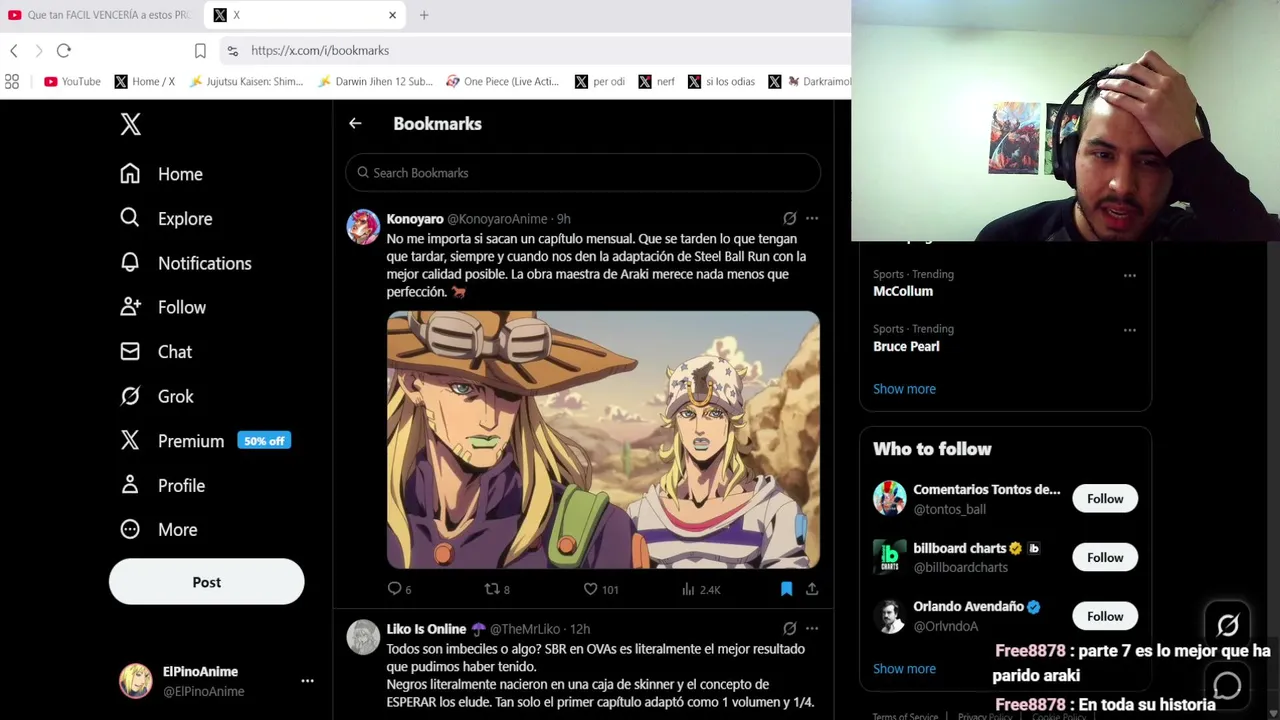Show more Who to follow suggestions
The height and width of the screenshot is (720, 1280).
pyautogui.click(x=904, y=669)
